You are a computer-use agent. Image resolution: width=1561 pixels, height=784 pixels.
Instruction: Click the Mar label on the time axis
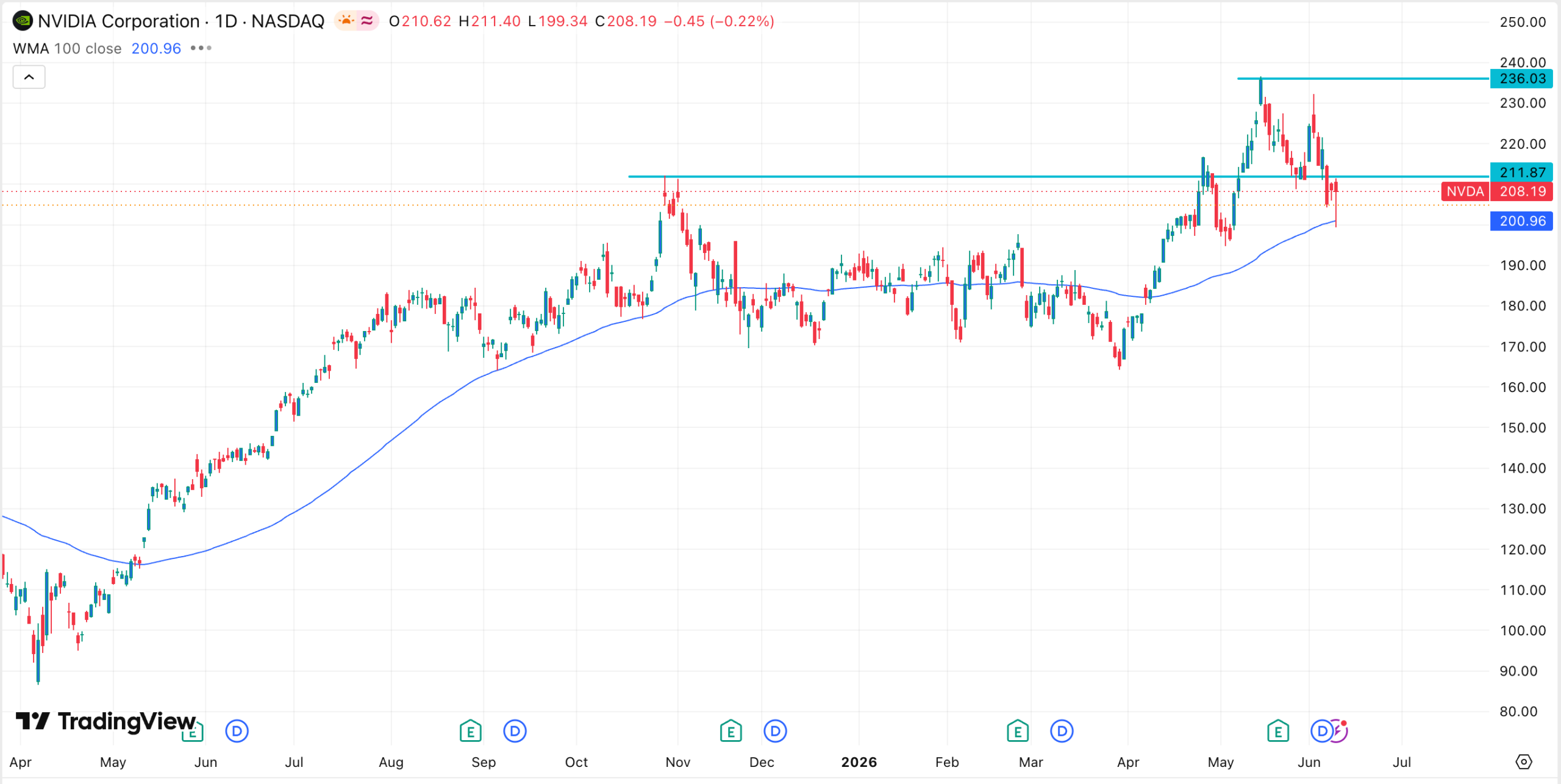[x=1031, y=762]
